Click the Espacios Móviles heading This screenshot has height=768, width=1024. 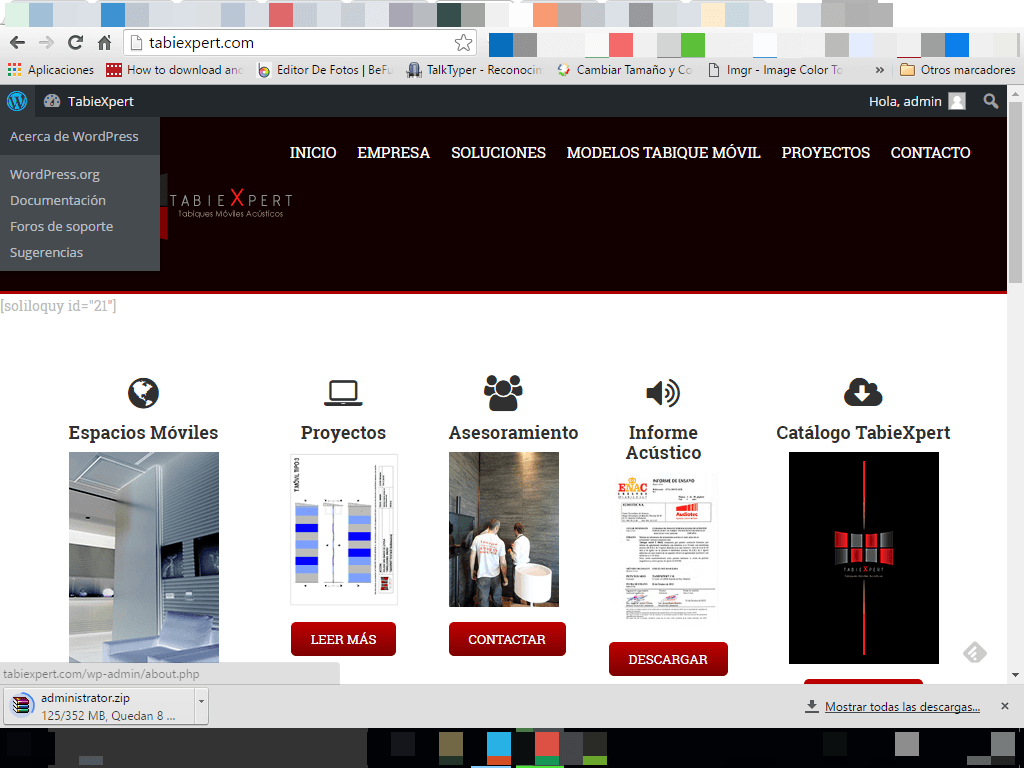click(x=143, y=432)
